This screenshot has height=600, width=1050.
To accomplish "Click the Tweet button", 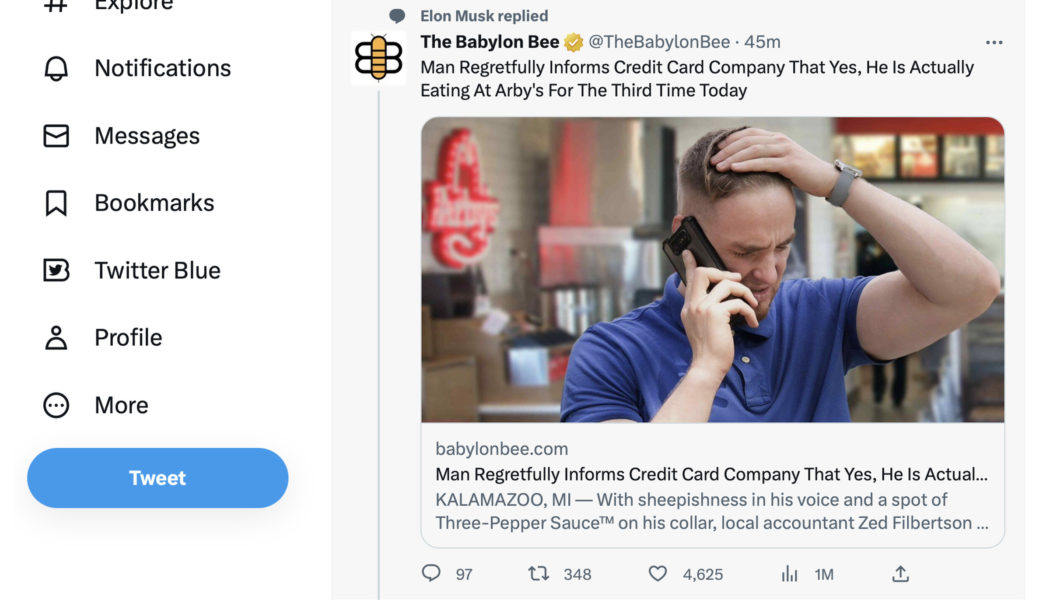I will [x=156, y=478].
